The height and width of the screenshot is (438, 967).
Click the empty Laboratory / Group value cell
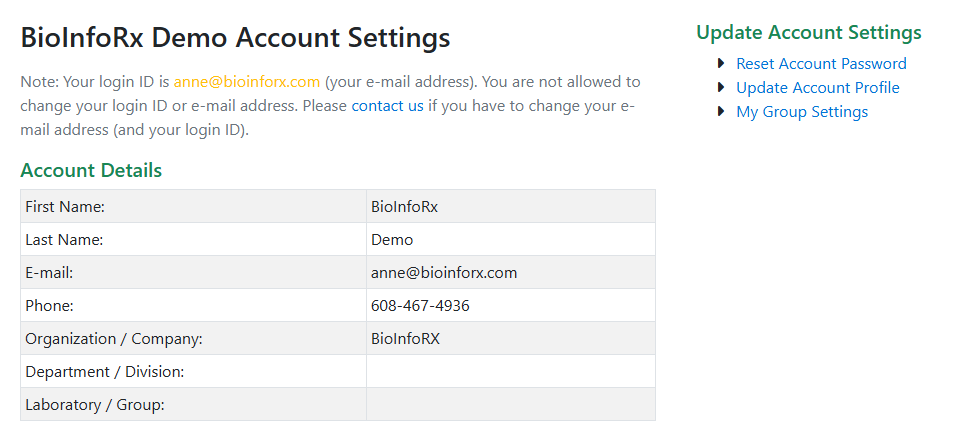510,405
